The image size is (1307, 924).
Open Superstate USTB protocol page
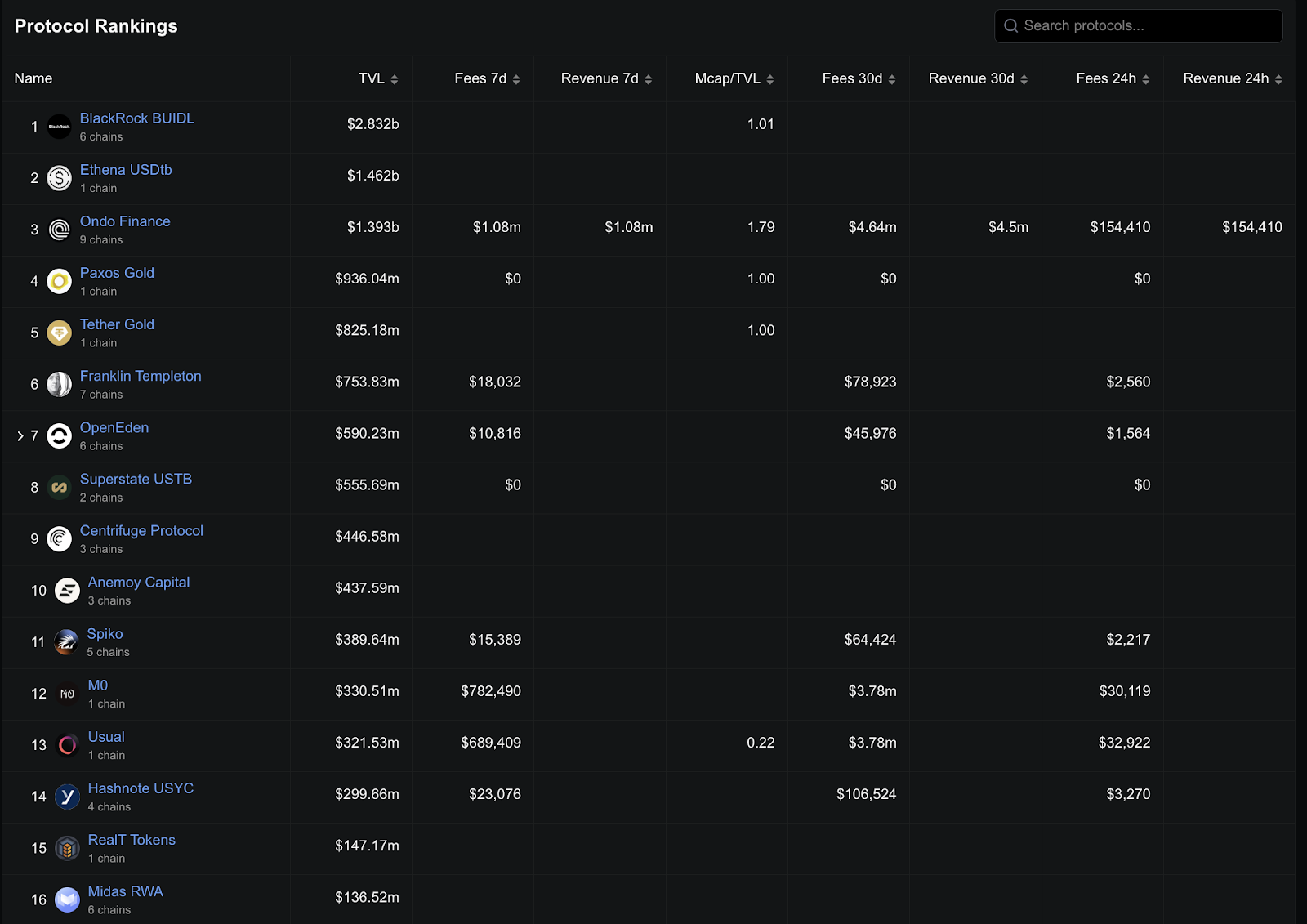(136, 479)
